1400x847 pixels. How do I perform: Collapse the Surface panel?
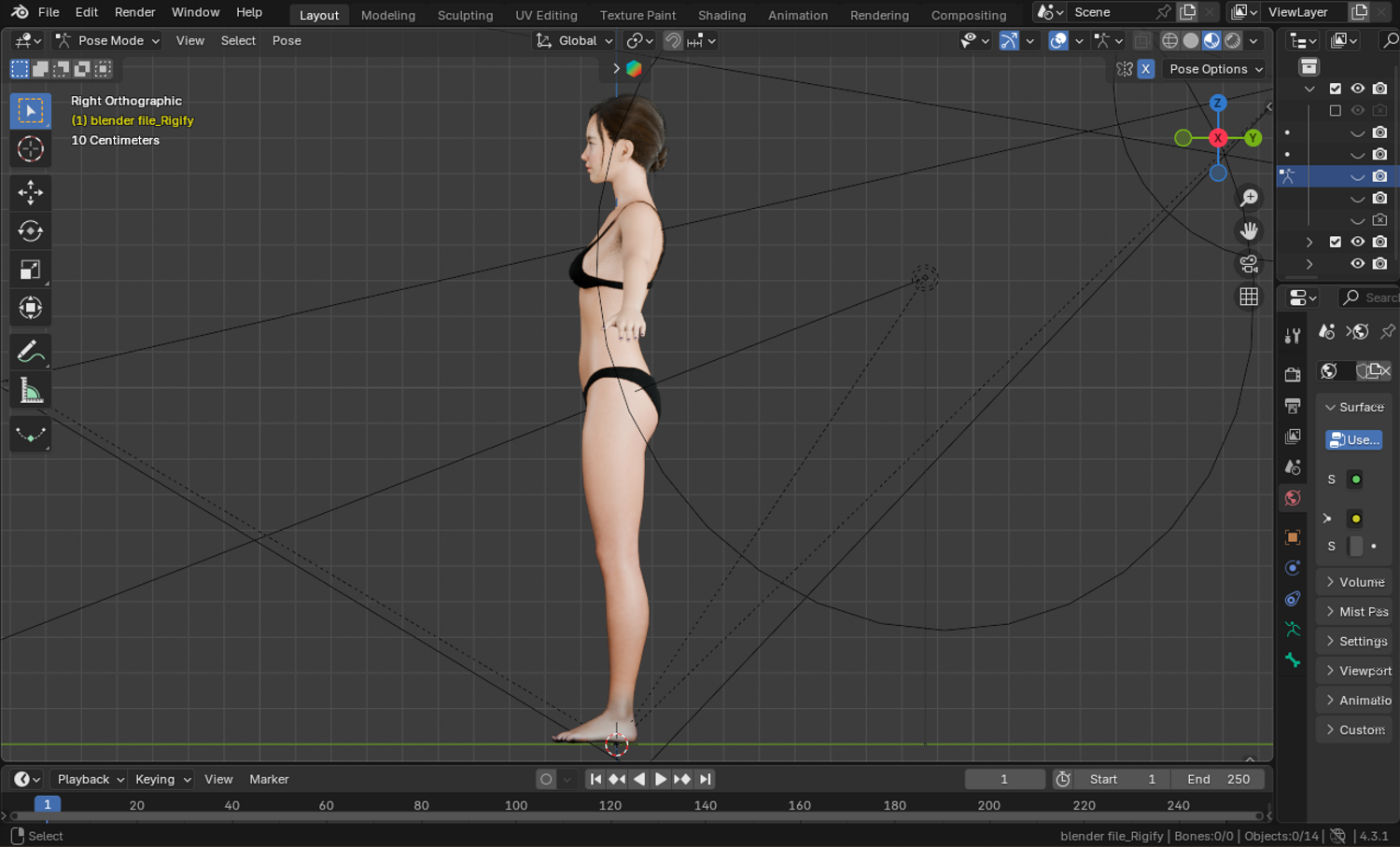click(1355, 408)
